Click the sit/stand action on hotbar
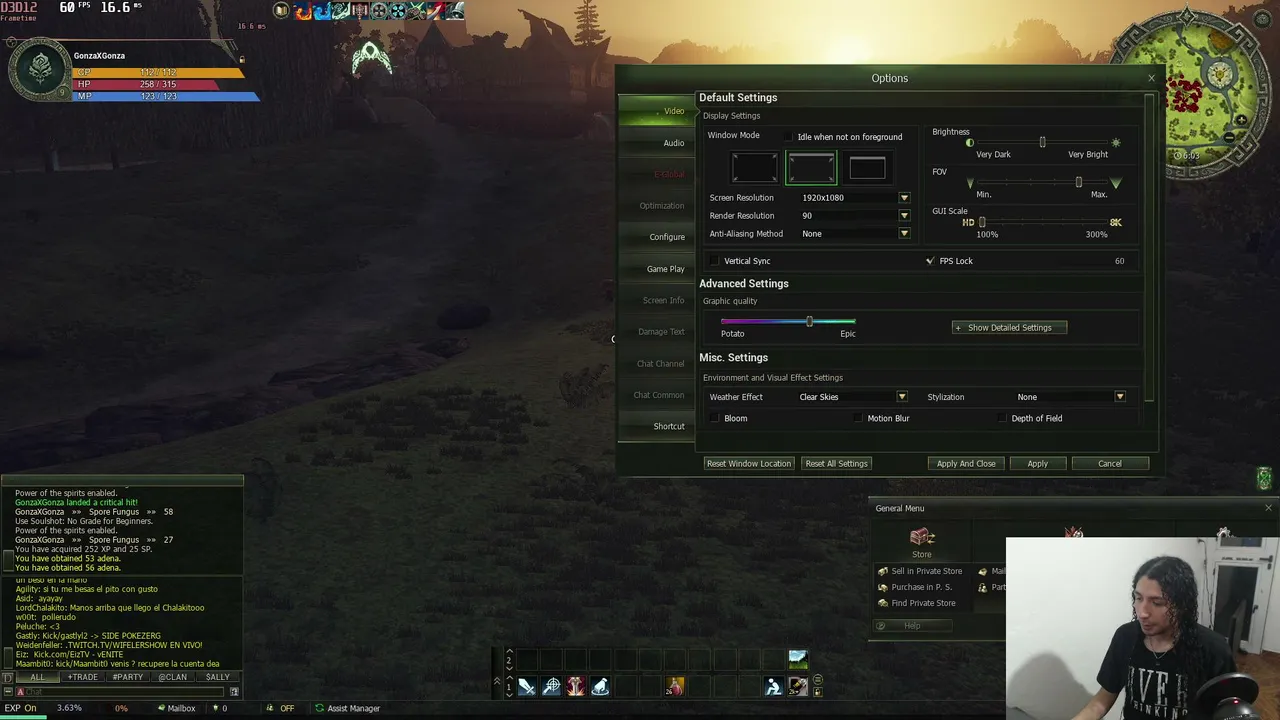Screen dimensions: 1280x720 coord(773,686)
